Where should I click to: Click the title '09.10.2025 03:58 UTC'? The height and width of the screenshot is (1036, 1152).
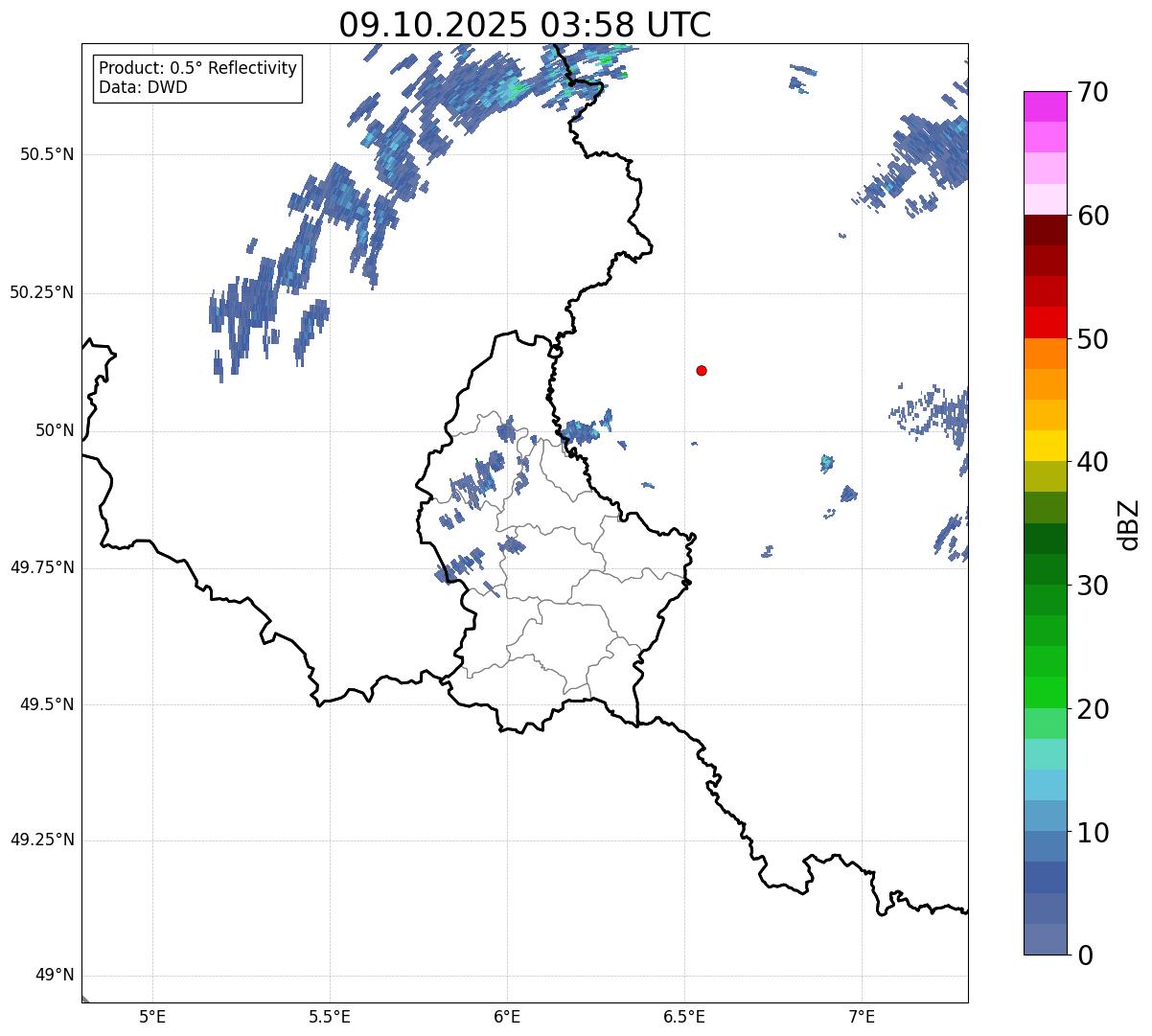(x=525, y=25)
